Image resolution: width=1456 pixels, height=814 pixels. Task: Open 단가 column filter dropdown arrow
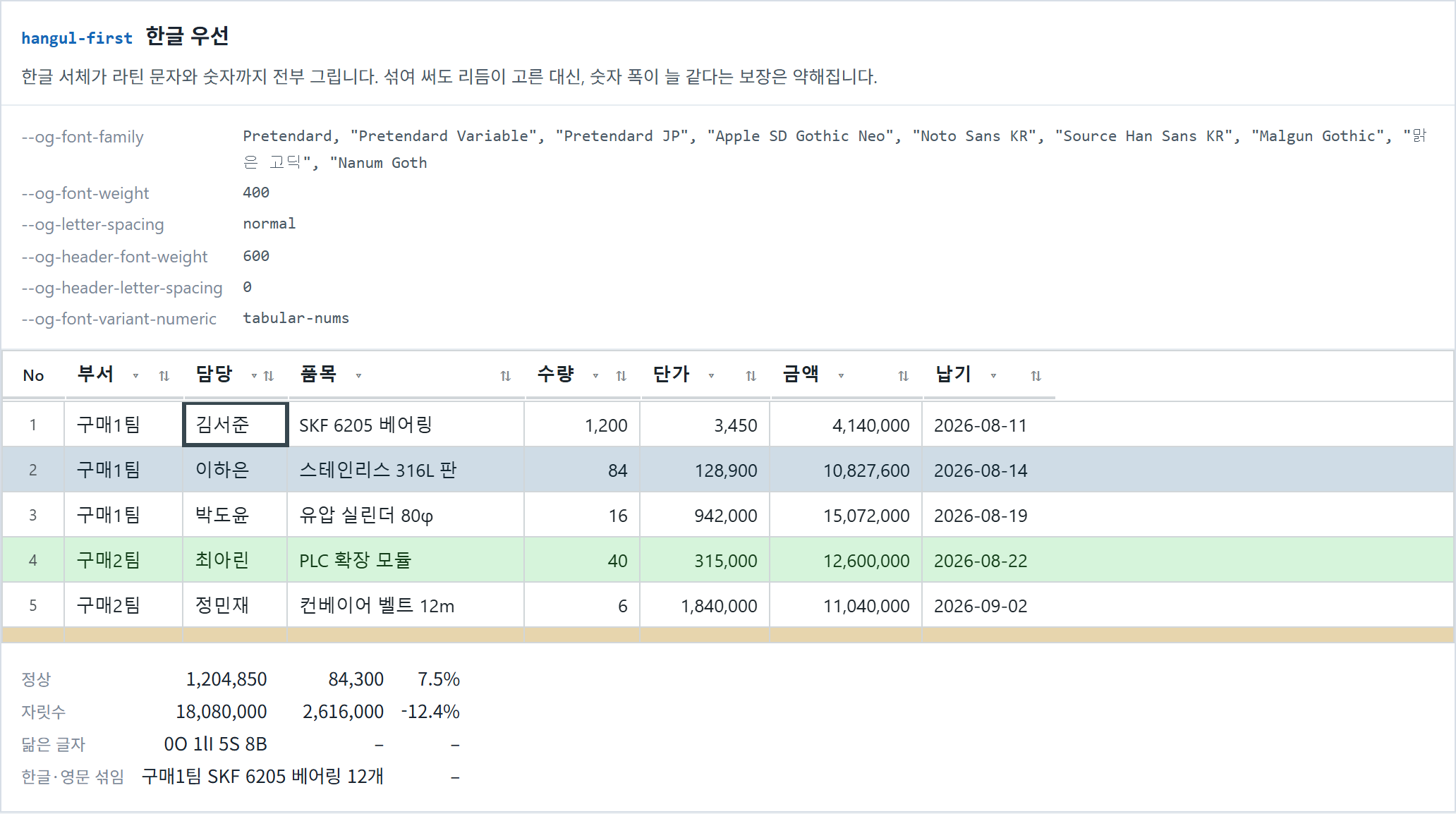click(x=711, y=376)
